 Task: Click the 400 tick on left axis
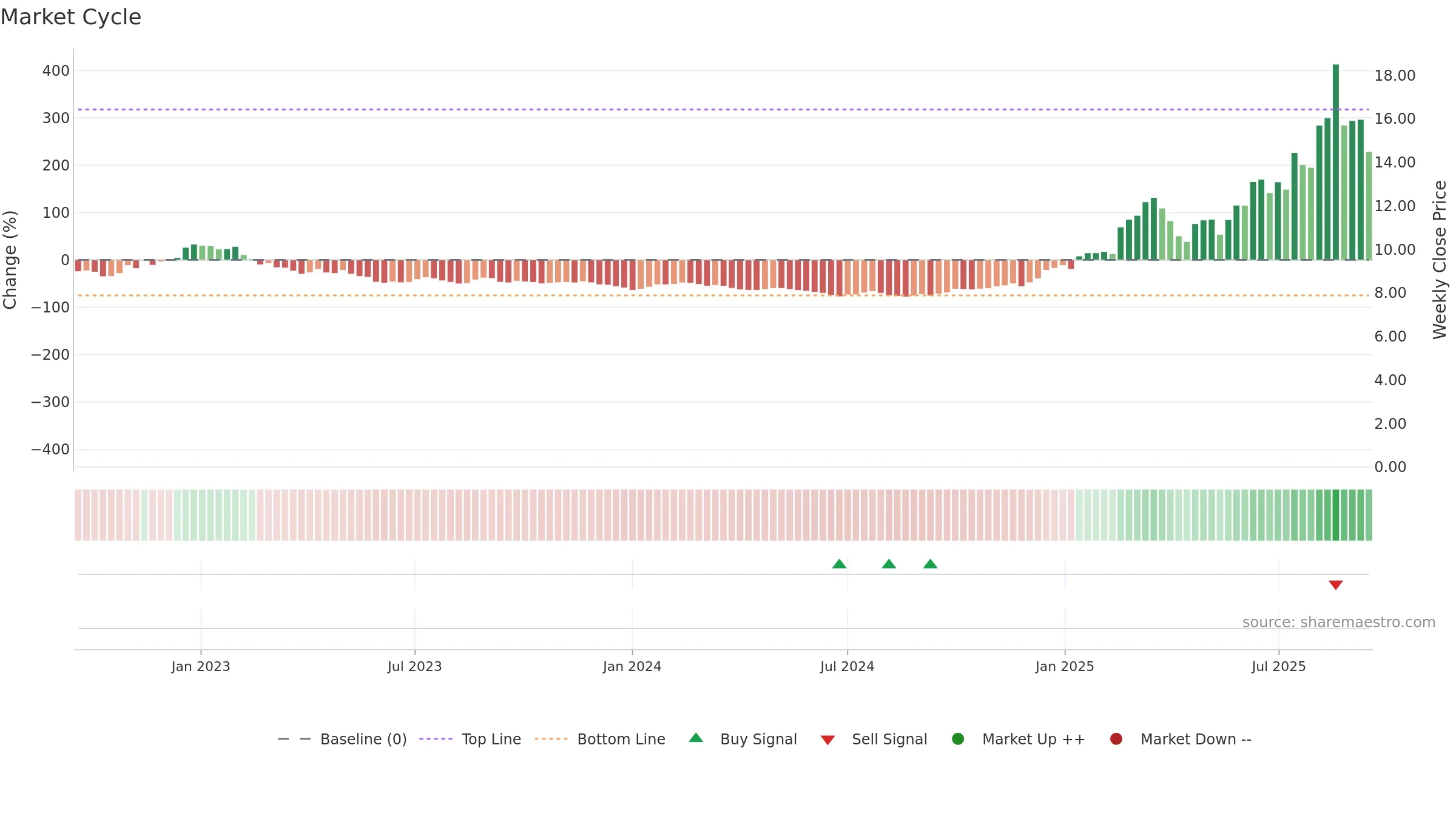click(x=56, y=70)
